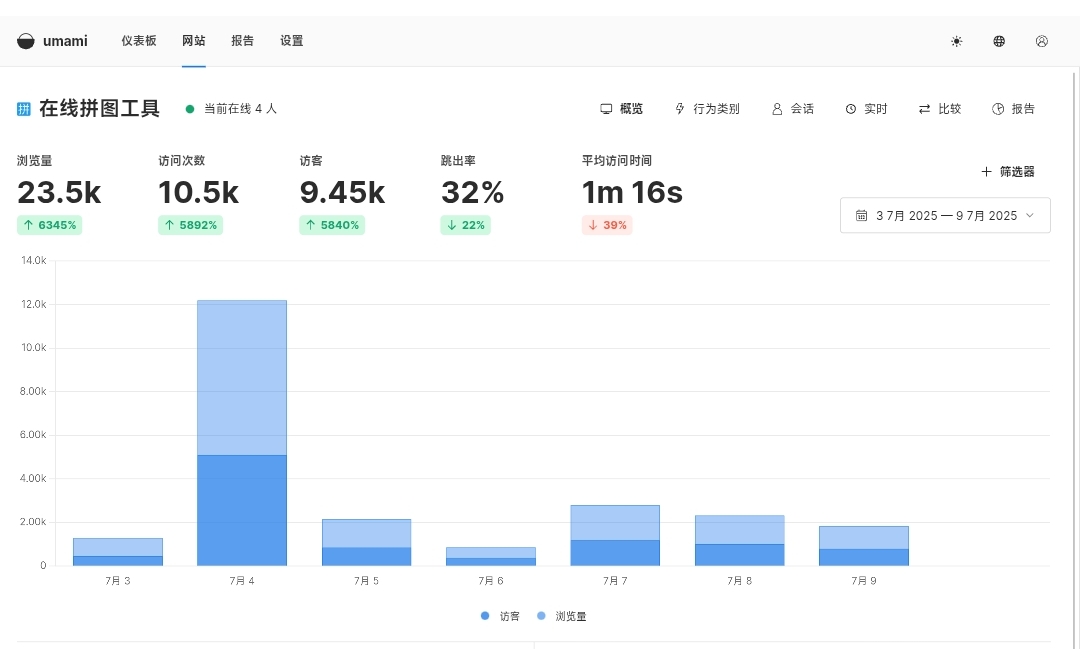Switch to the 会话 sessions tab

(793, 109)
